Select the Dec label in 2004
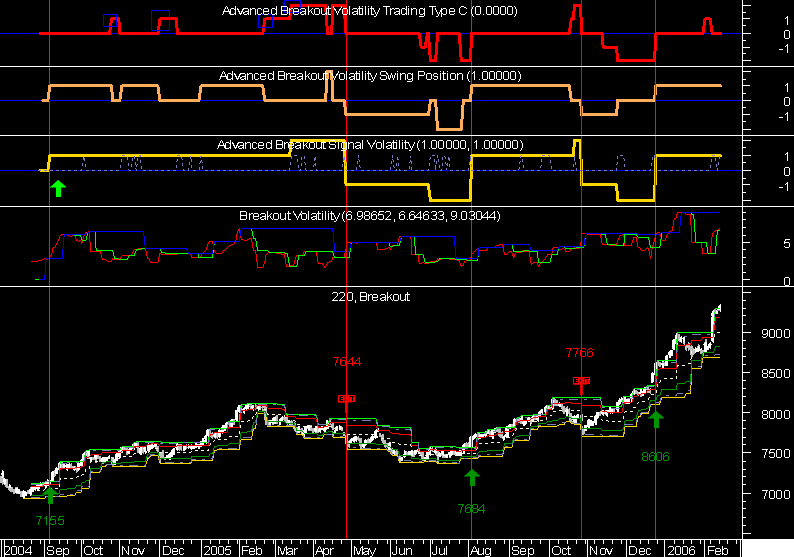This screenshot has height=557, width=794. point(173,550)
